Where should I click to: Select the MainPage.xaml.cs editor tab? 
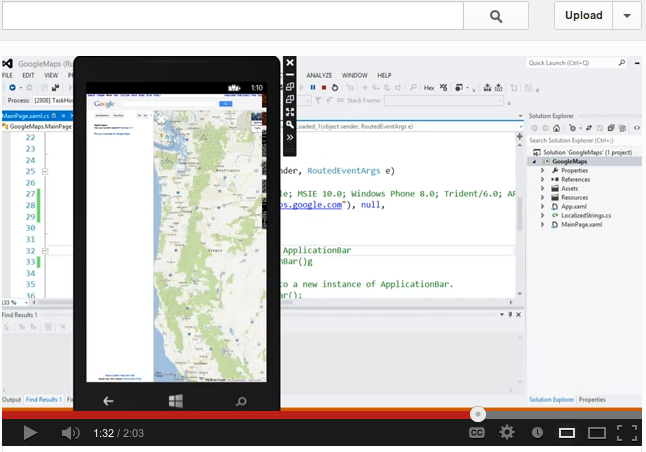tap(26, 116)
